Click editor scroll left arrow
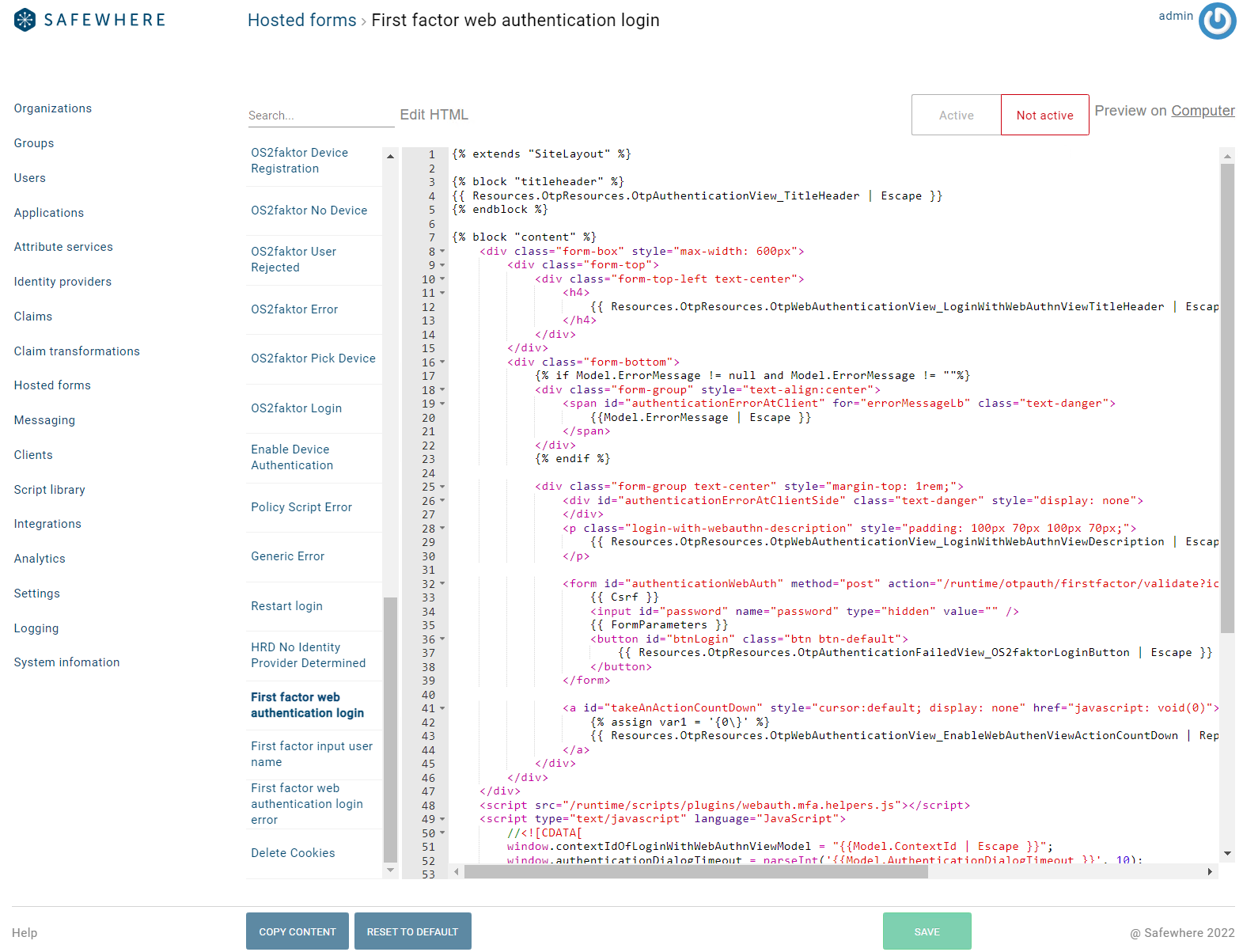 click(x=457, y=871)
